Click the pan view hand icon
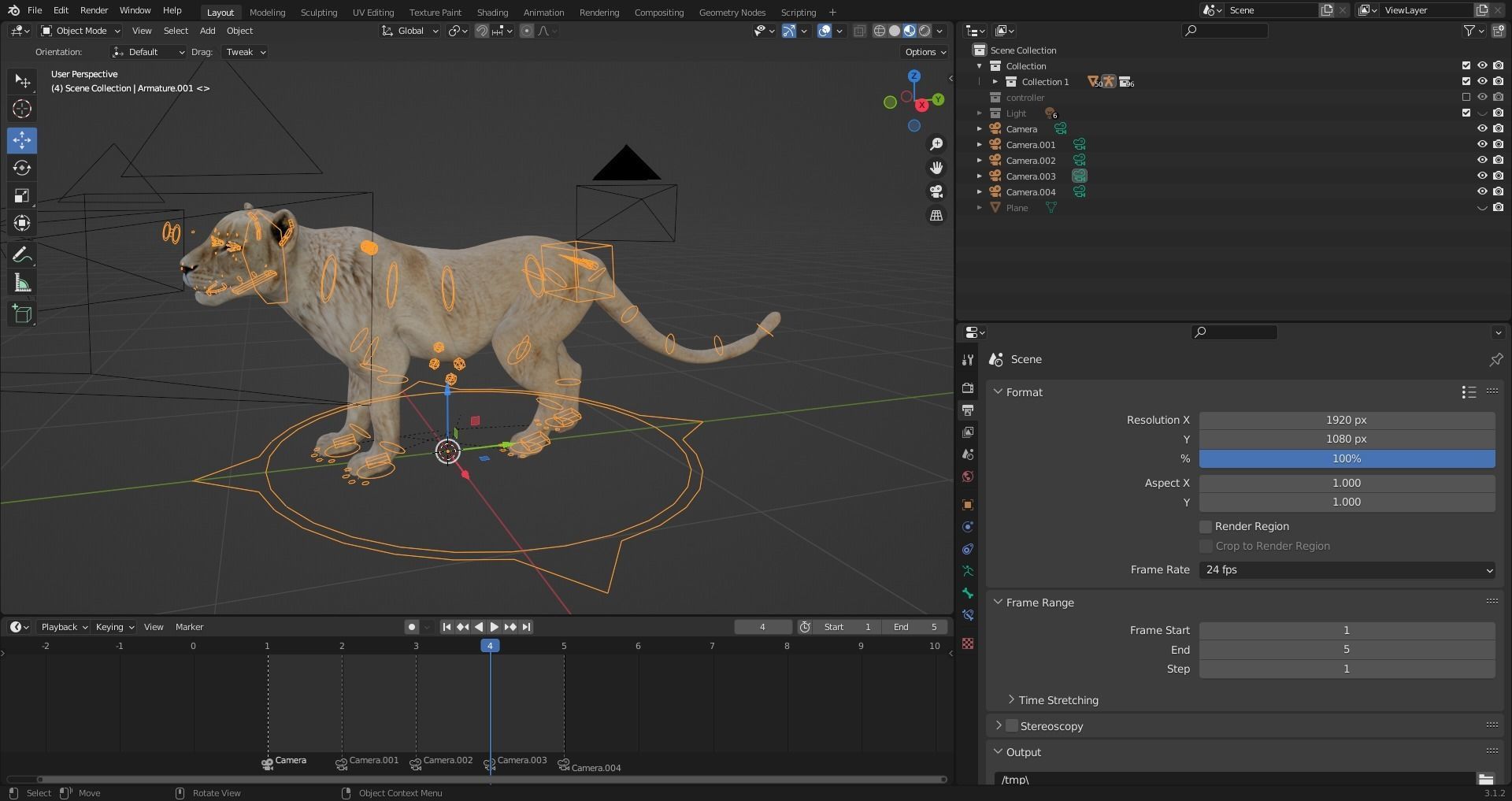Viewport: 1512px width, 801px height. 936,168
